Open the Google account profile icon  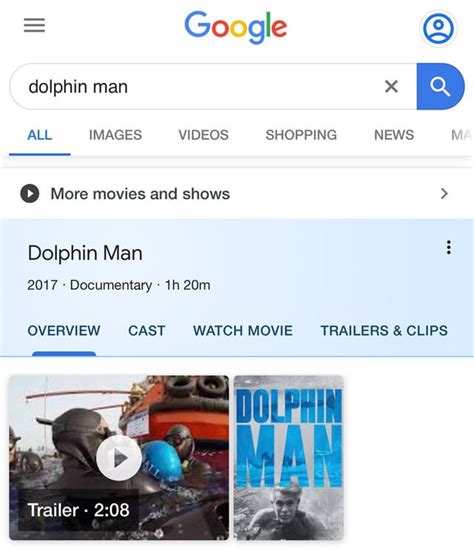point(438,28)
